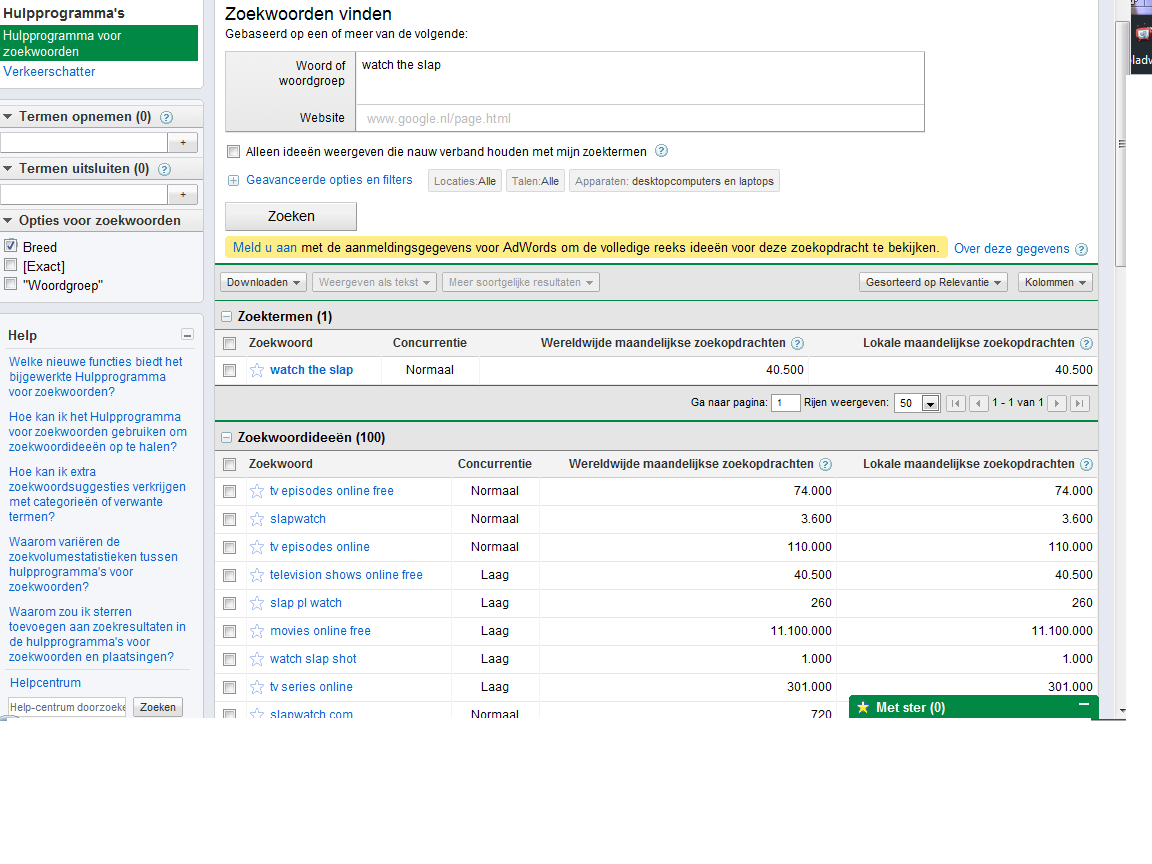Viewport: 1152px width, 864px height.
Task: Sort by Concurrentie column in Zoekwoordideeën
Action: [x=494, y=464]
